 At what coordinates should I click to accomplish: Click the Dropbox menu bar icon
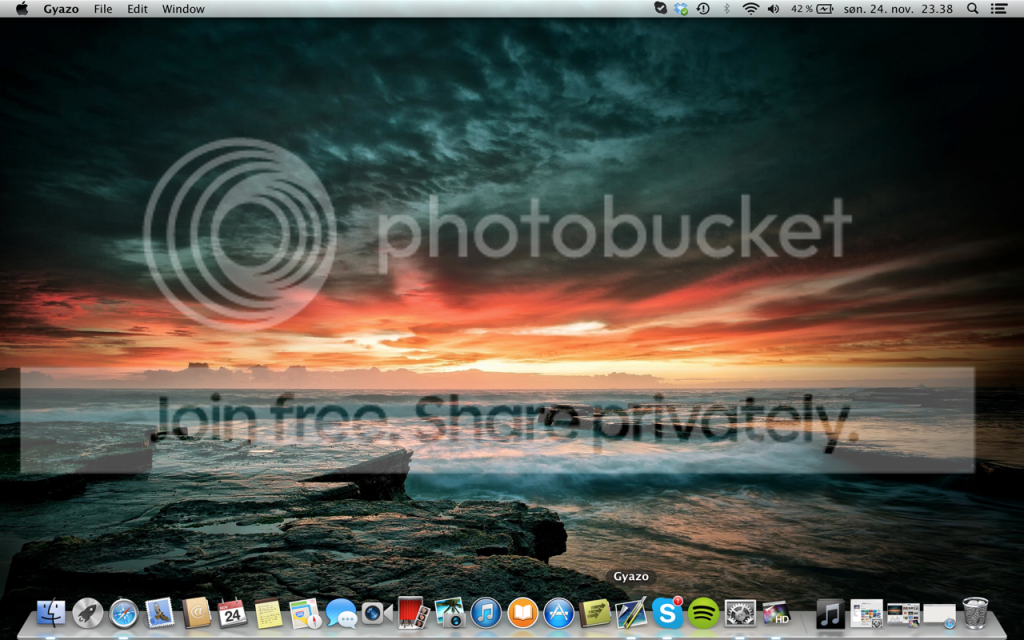tap(681, 8)
